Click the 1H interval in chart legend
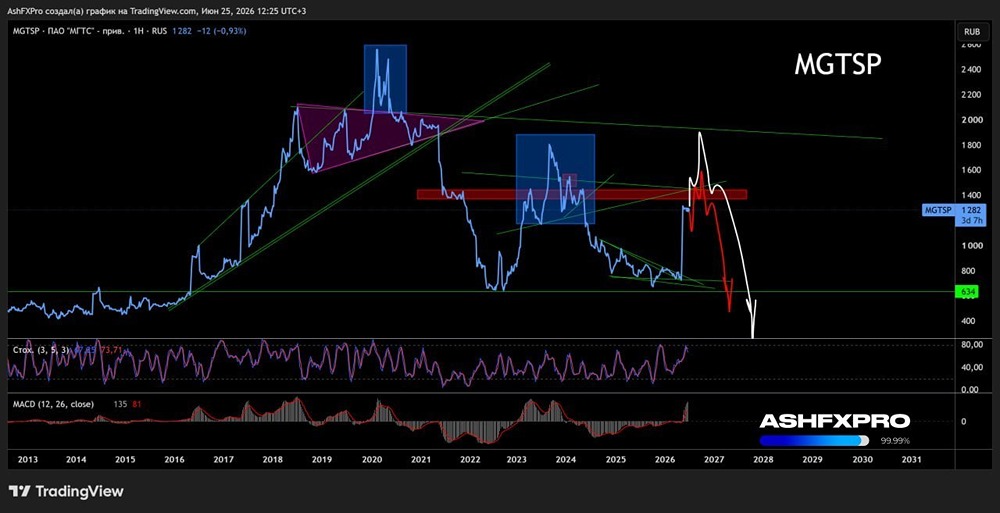The image size is (1000, 513). coord(138,31)
